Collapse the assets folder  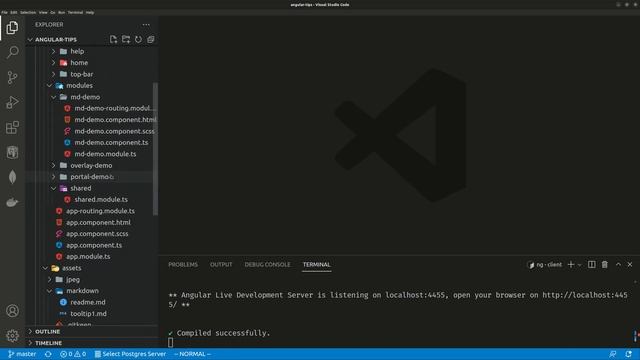71,268
